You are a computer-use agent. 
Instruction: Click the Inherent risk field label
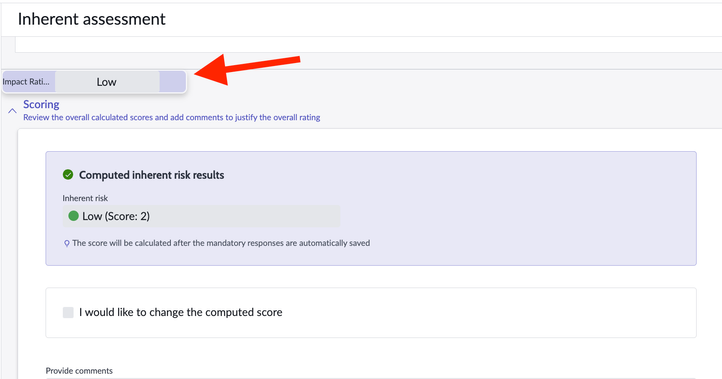85,198
